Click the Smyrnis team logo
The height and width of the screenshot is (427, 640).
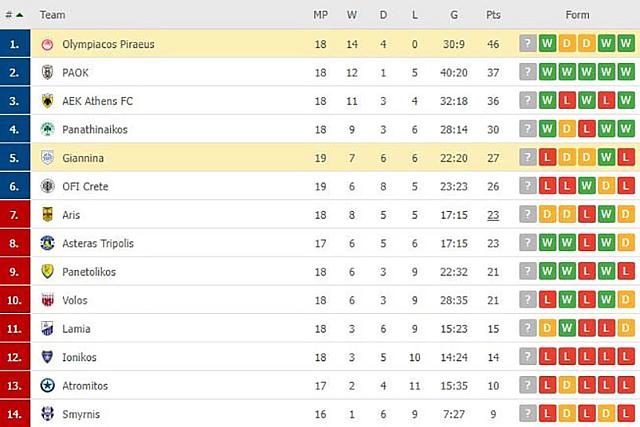[x=47, y=414]
